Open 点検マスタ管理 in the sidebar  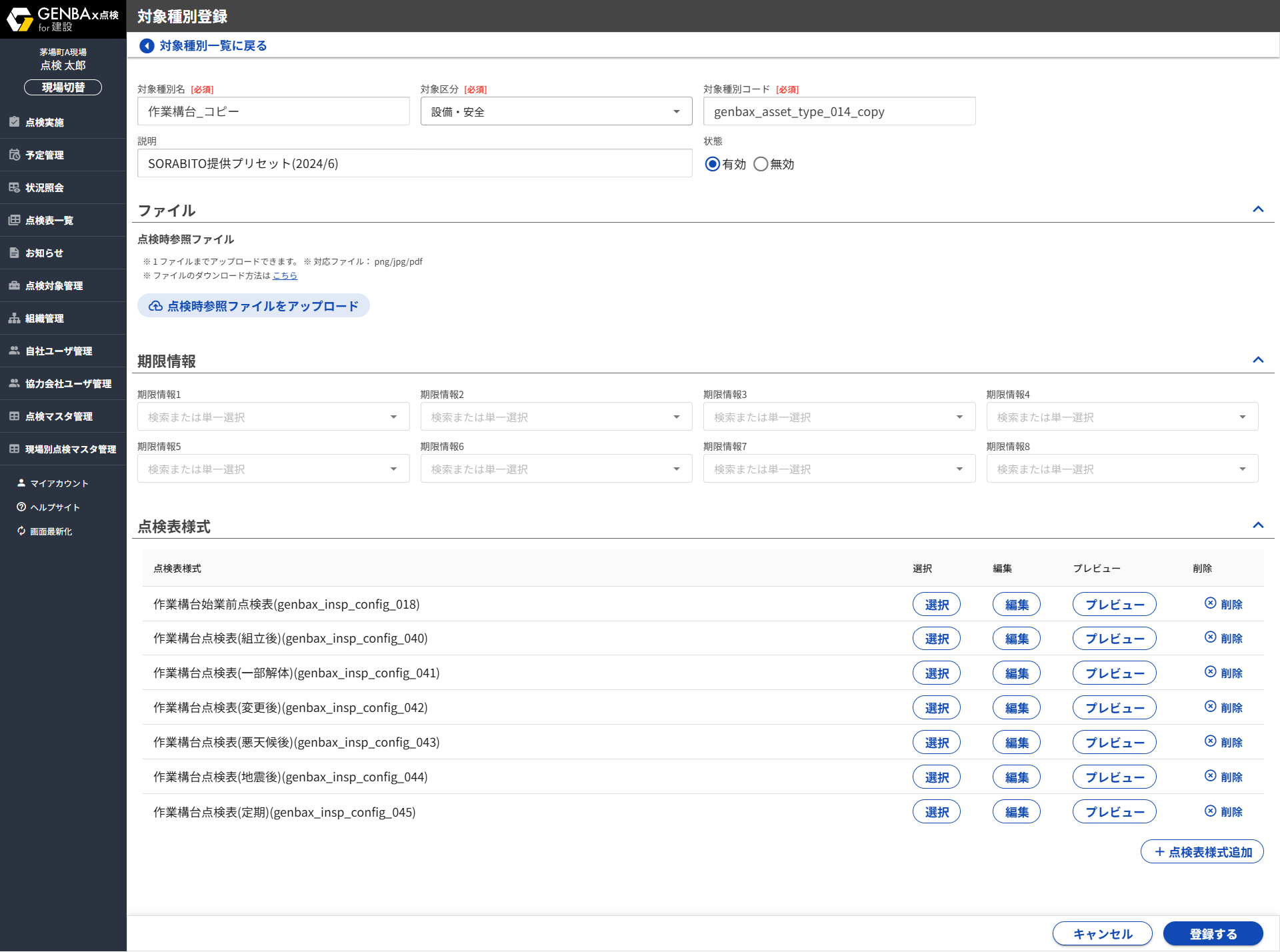point(59,417)
